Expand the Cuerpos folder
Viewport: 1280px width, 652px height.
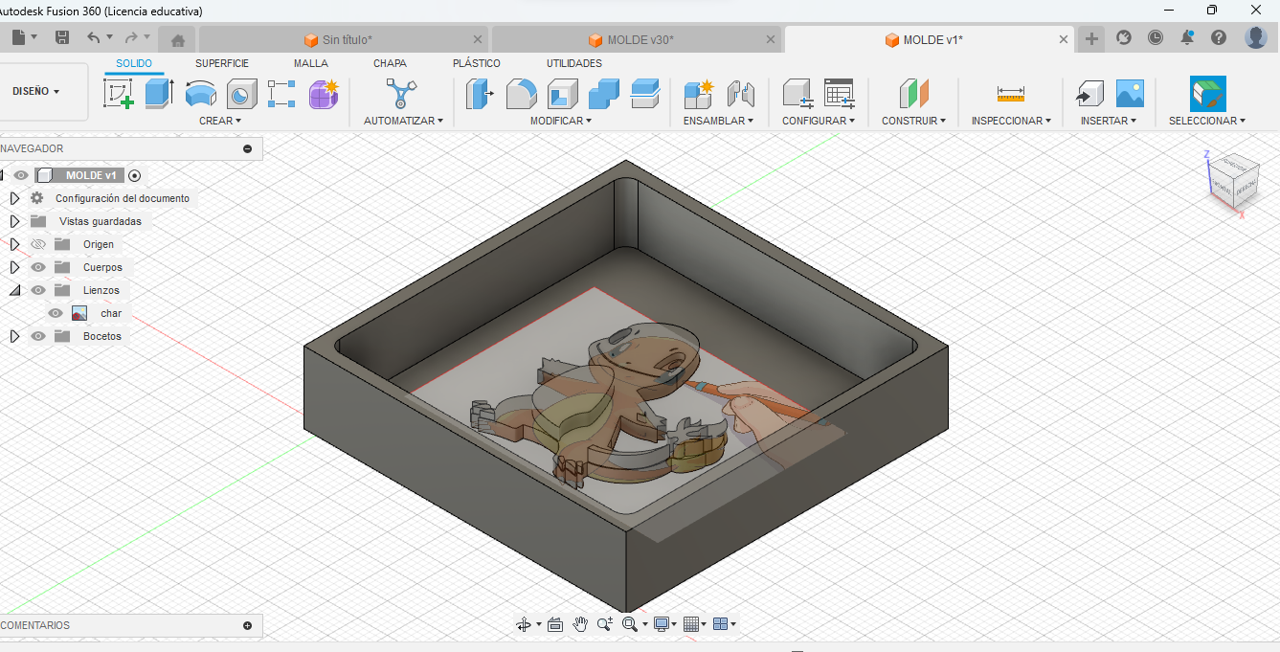click(x=14, y=267)
